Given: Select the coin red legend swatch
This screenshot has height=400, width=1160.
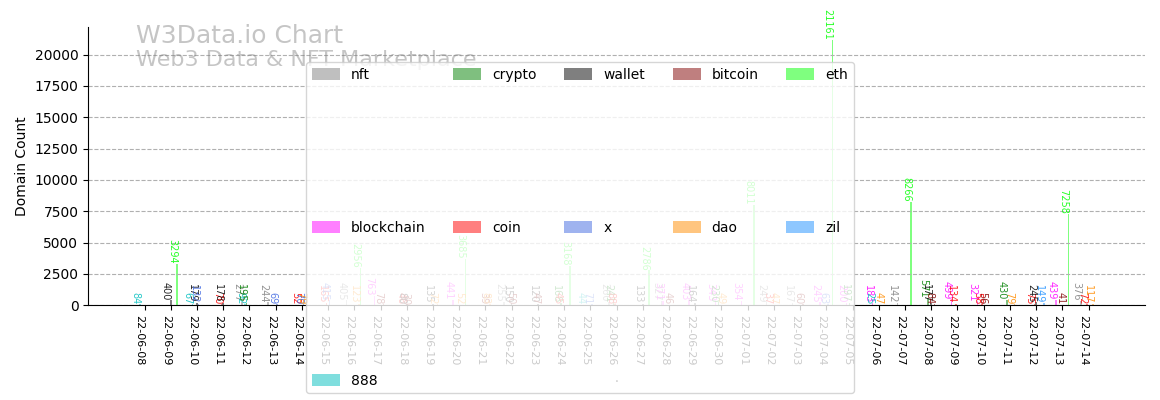Looking at the screenshot, I should 467,227.
